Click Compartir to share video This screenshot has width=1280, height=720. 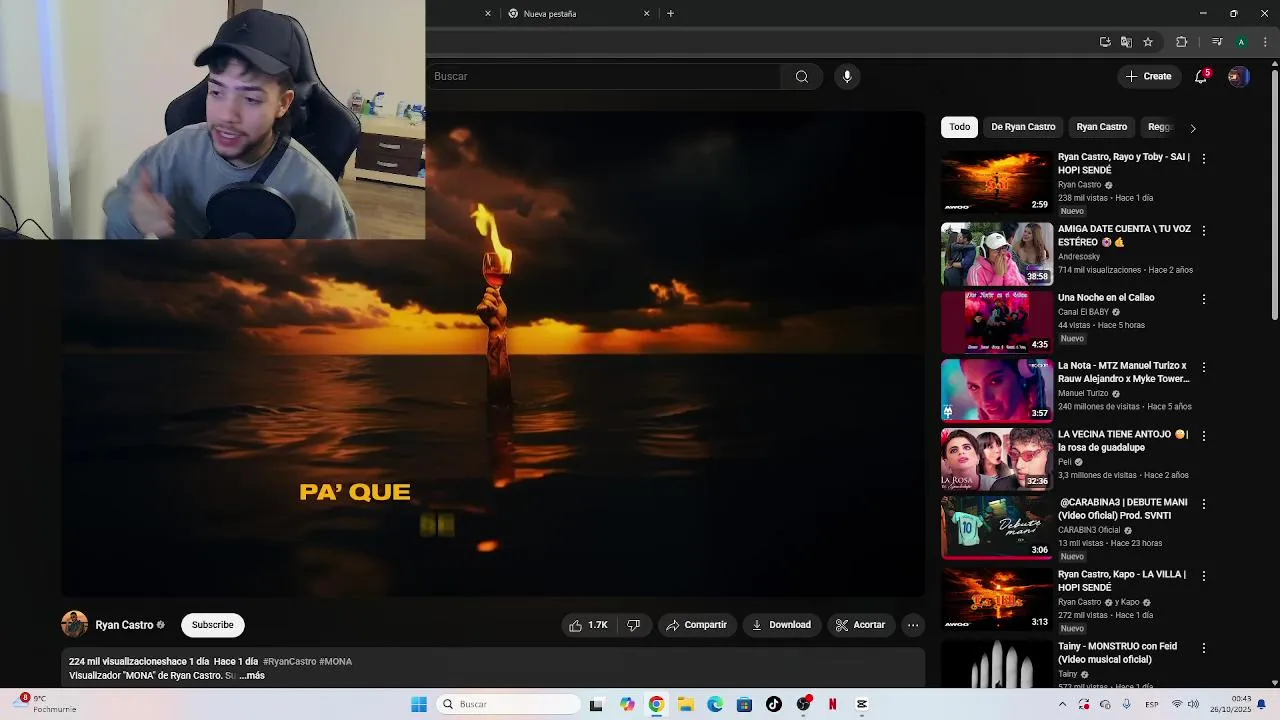[697, 625]
